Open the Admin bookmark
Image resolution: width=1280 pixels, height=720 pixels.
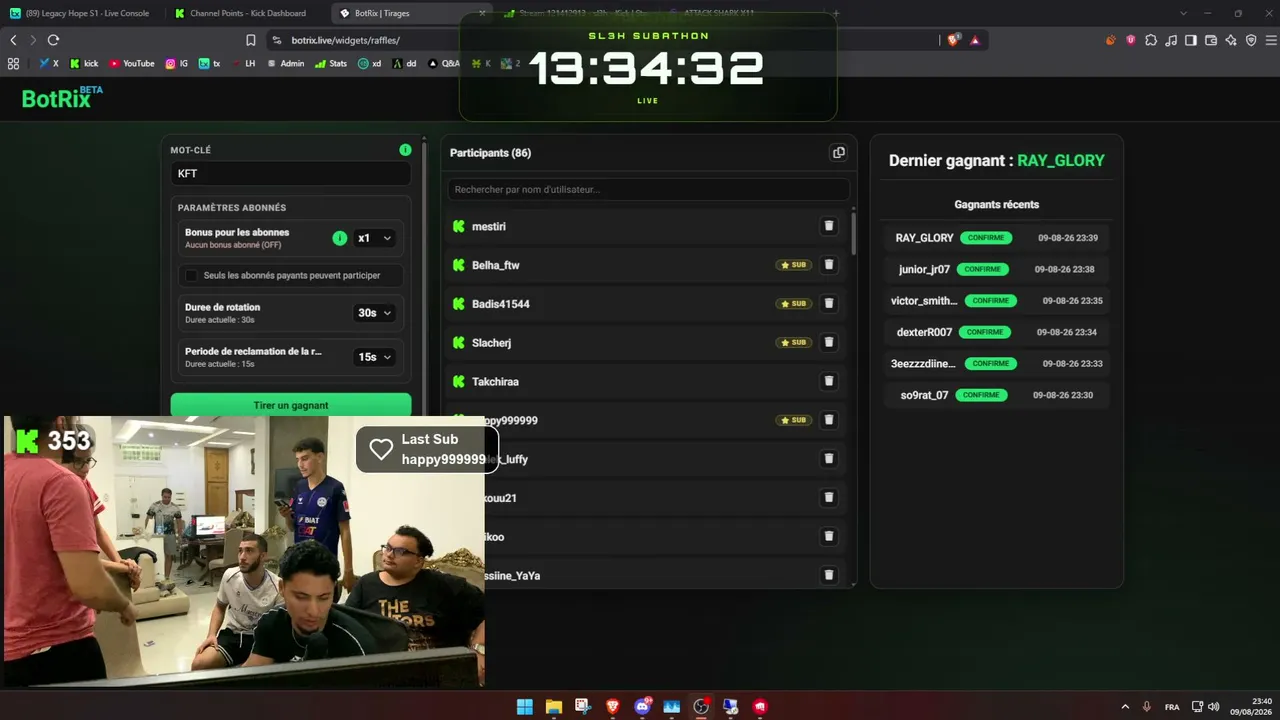click(285, 63)
